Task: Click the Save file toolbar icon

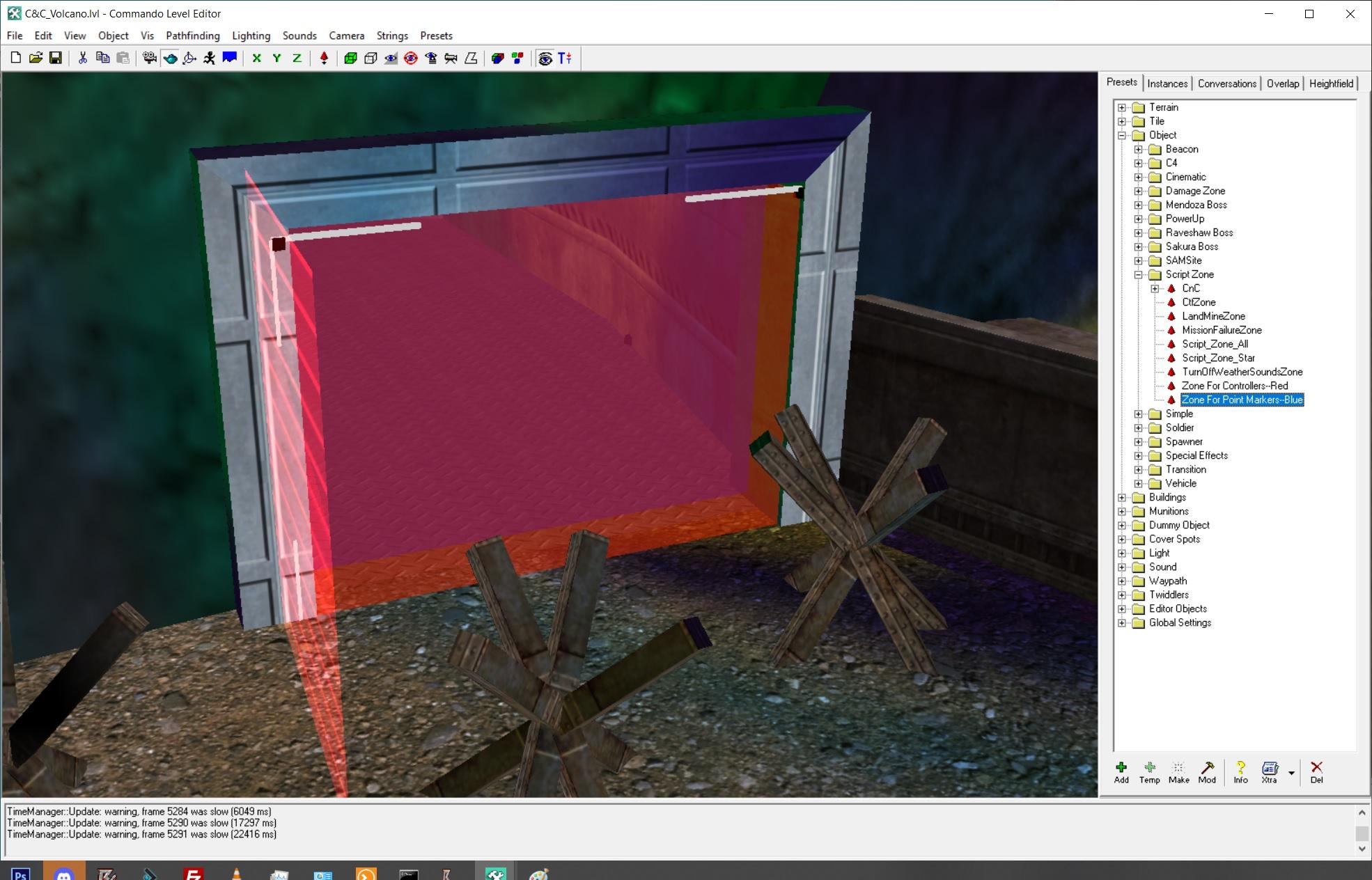Action: (56, 58)
